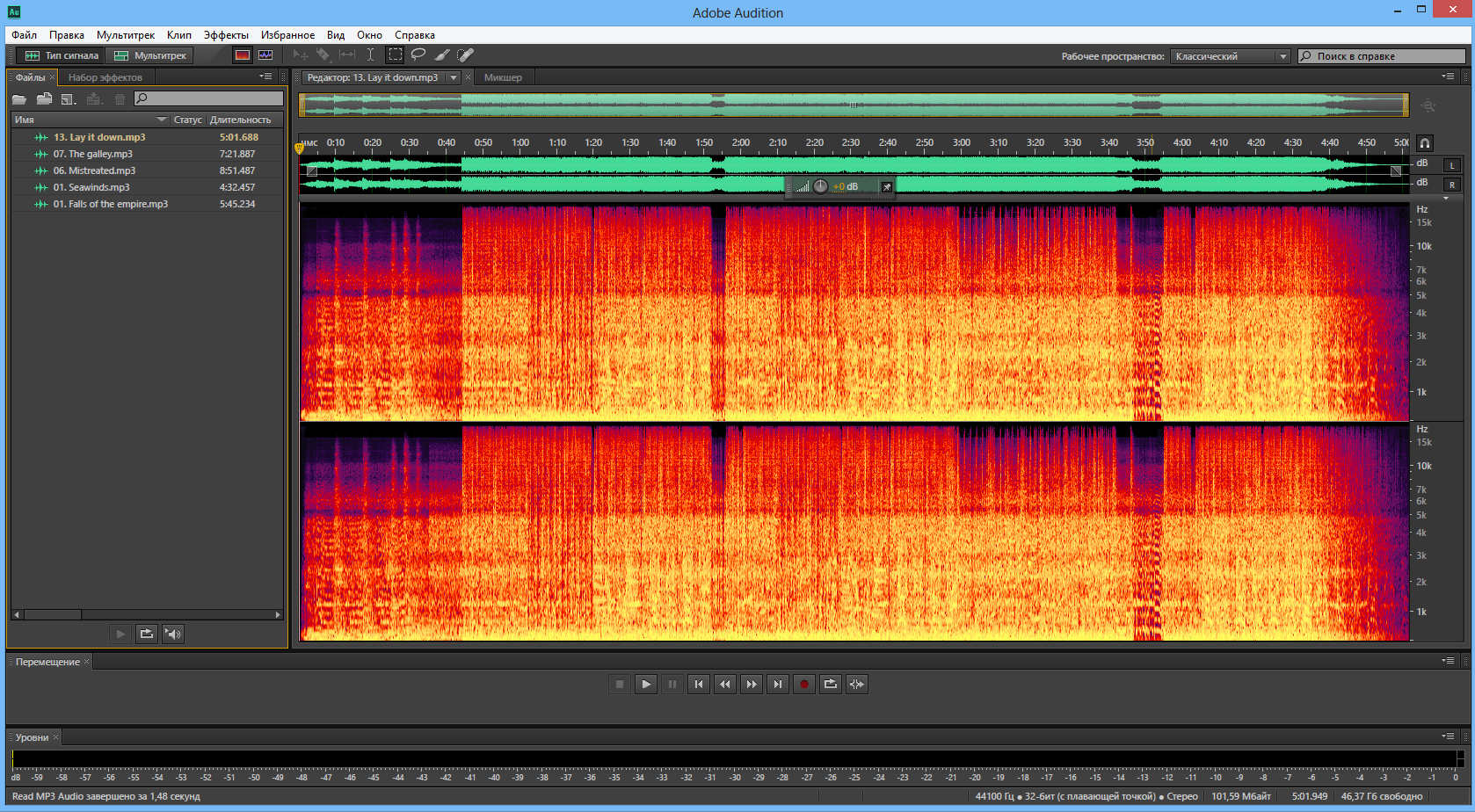Image resolution: width=1475 pixels, height=812 pixels.
Task: Click Статус column header
Action: tap(187, 120)
